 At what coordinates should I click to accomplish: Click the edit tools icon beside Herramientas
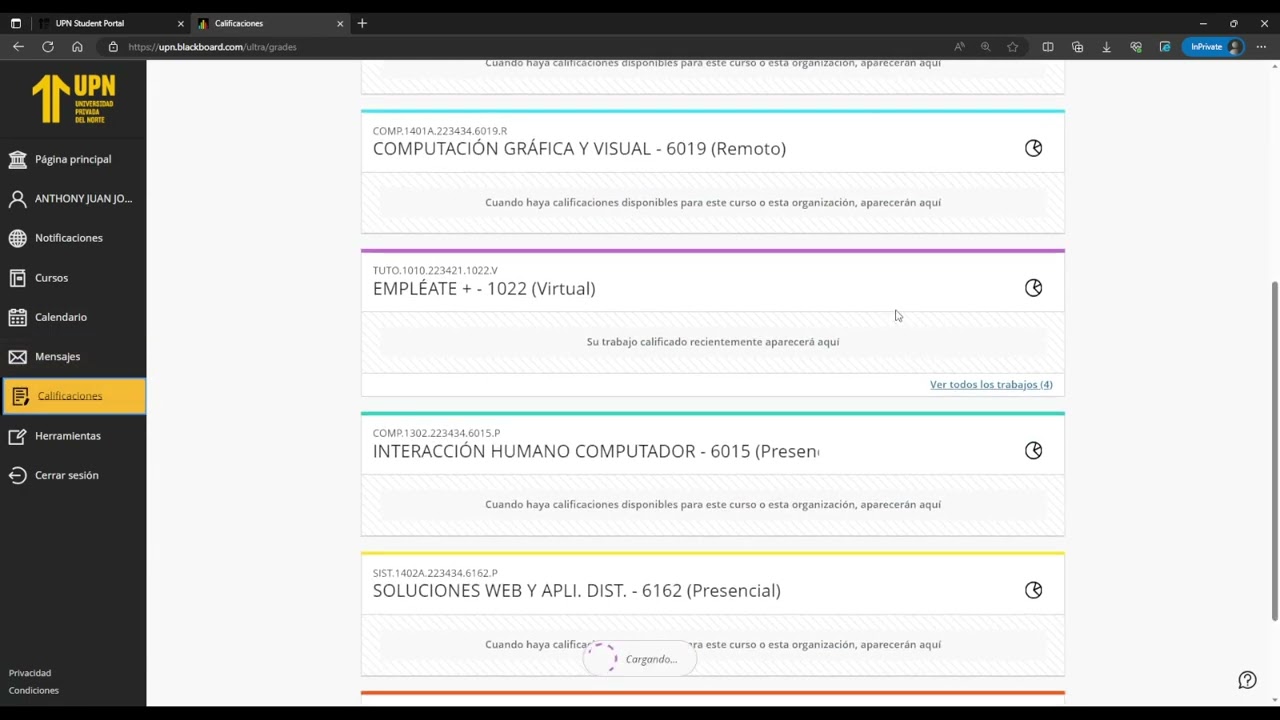pos(17,436)
